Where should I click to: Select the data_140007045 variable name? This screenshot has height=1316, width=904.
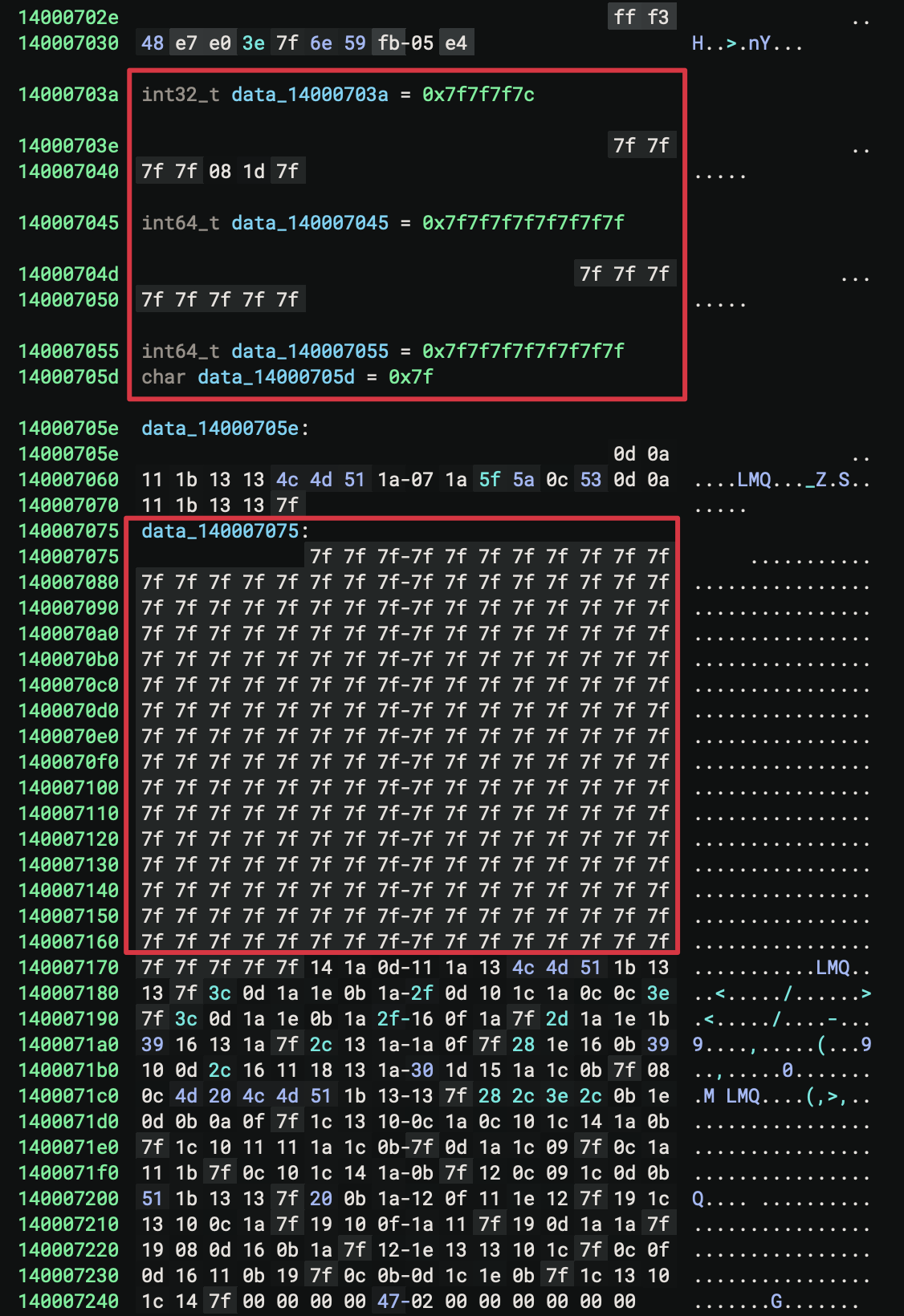point(310,222)
